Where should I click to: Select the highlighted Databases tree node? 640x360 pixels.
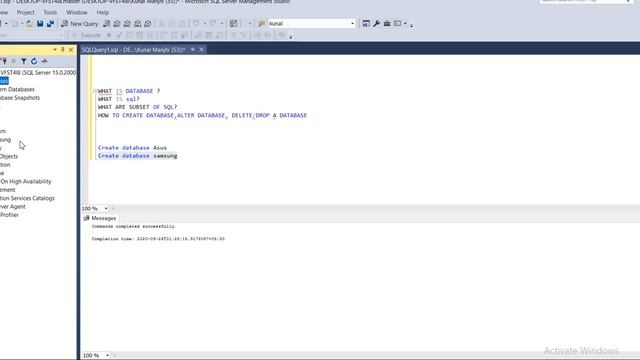coord(4,81)
